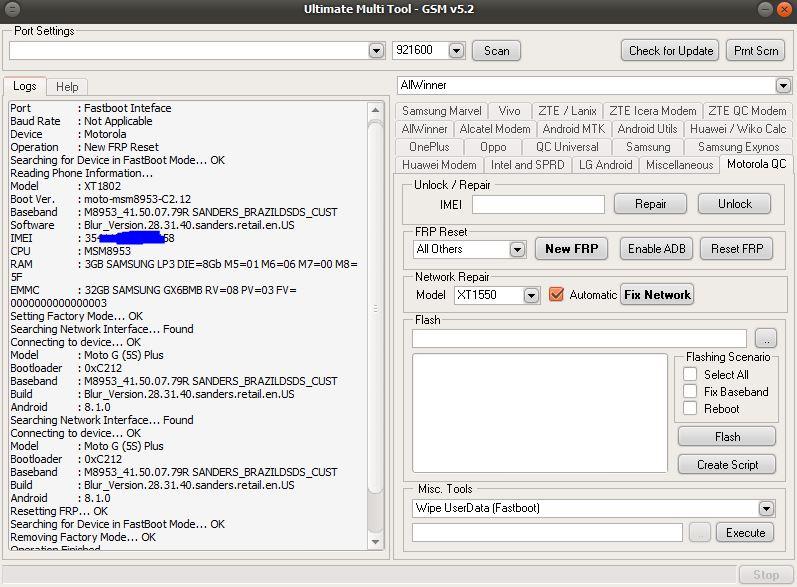Click the Unlock button

click(x=734, y=204)
